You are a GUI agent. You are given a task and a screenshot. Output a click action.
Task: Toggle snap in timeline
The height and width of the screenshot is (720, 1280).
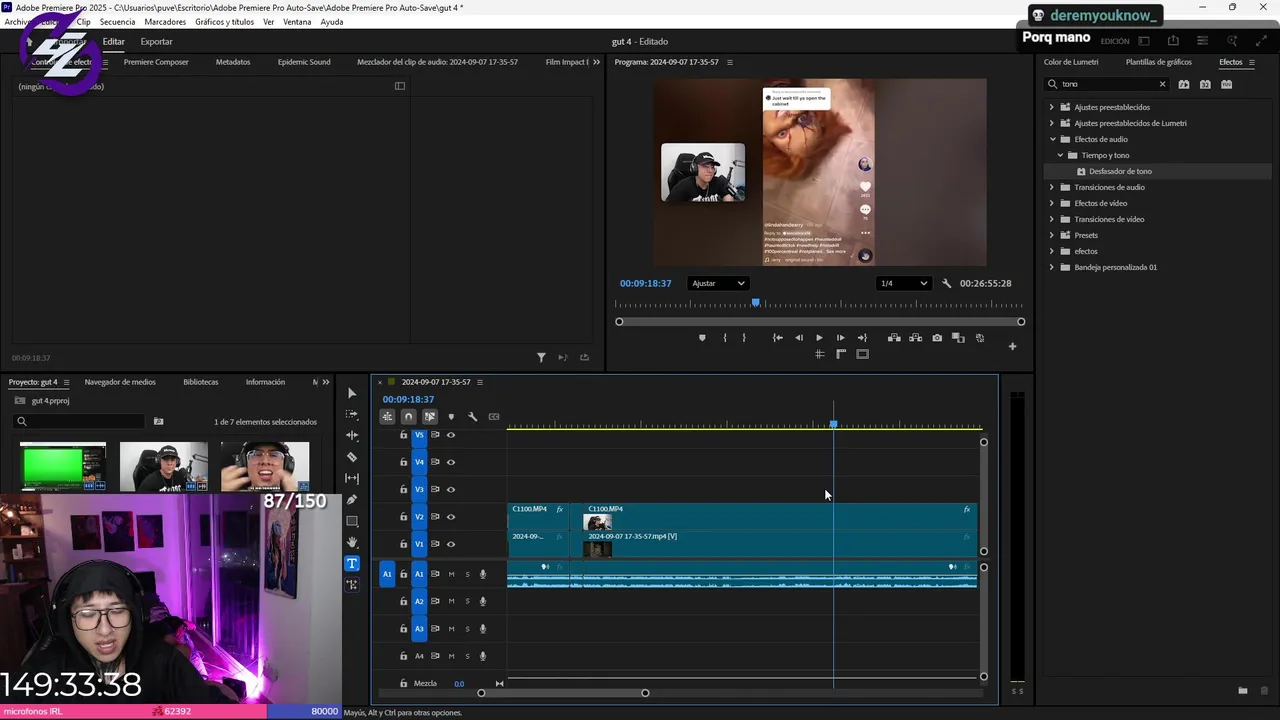[408, 417]
